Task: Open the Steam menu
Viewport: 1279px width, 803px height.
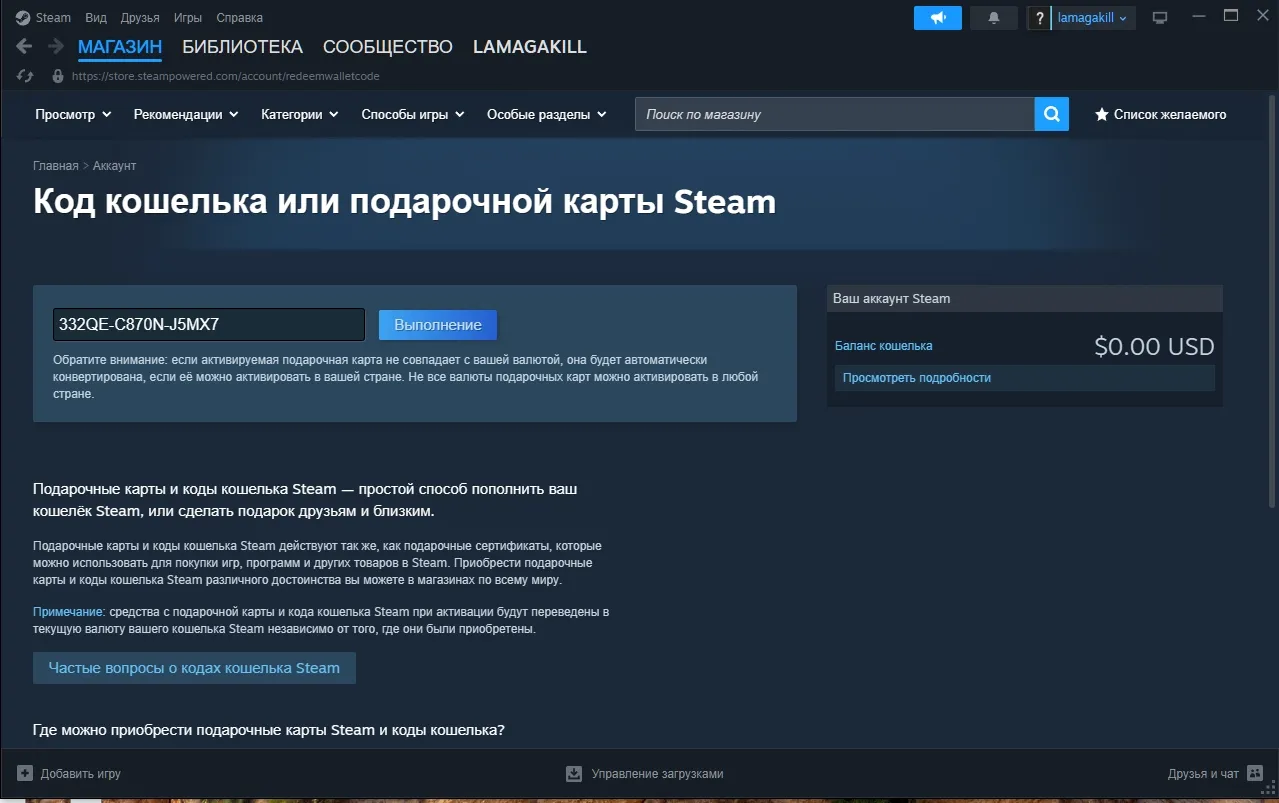Action: coord(53,18)
